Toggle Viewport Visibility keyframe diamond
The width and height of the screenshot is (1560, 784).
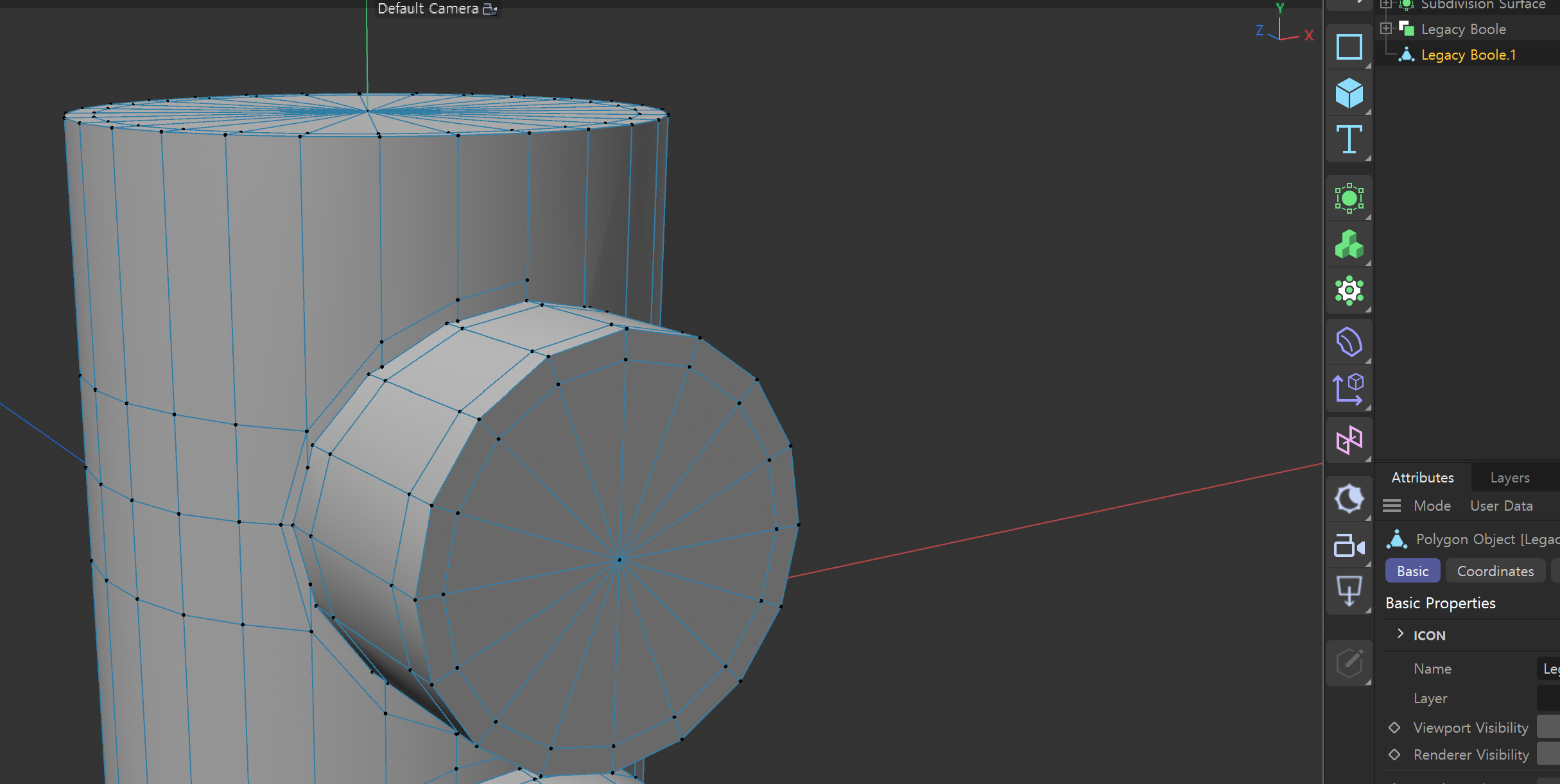pyautogui.click(x=1394, y=728)
